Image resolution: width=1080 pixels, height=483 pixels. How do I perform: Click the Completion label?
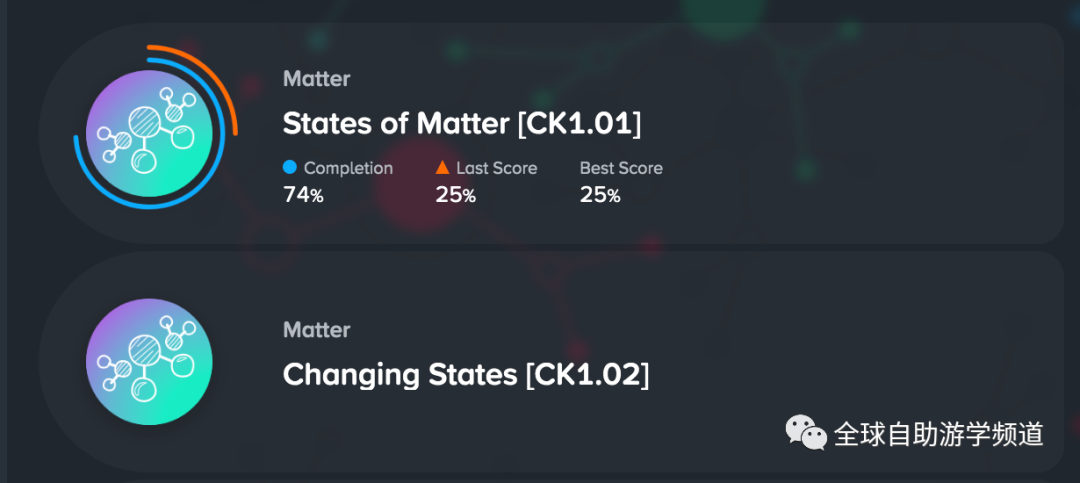point(349,168)
